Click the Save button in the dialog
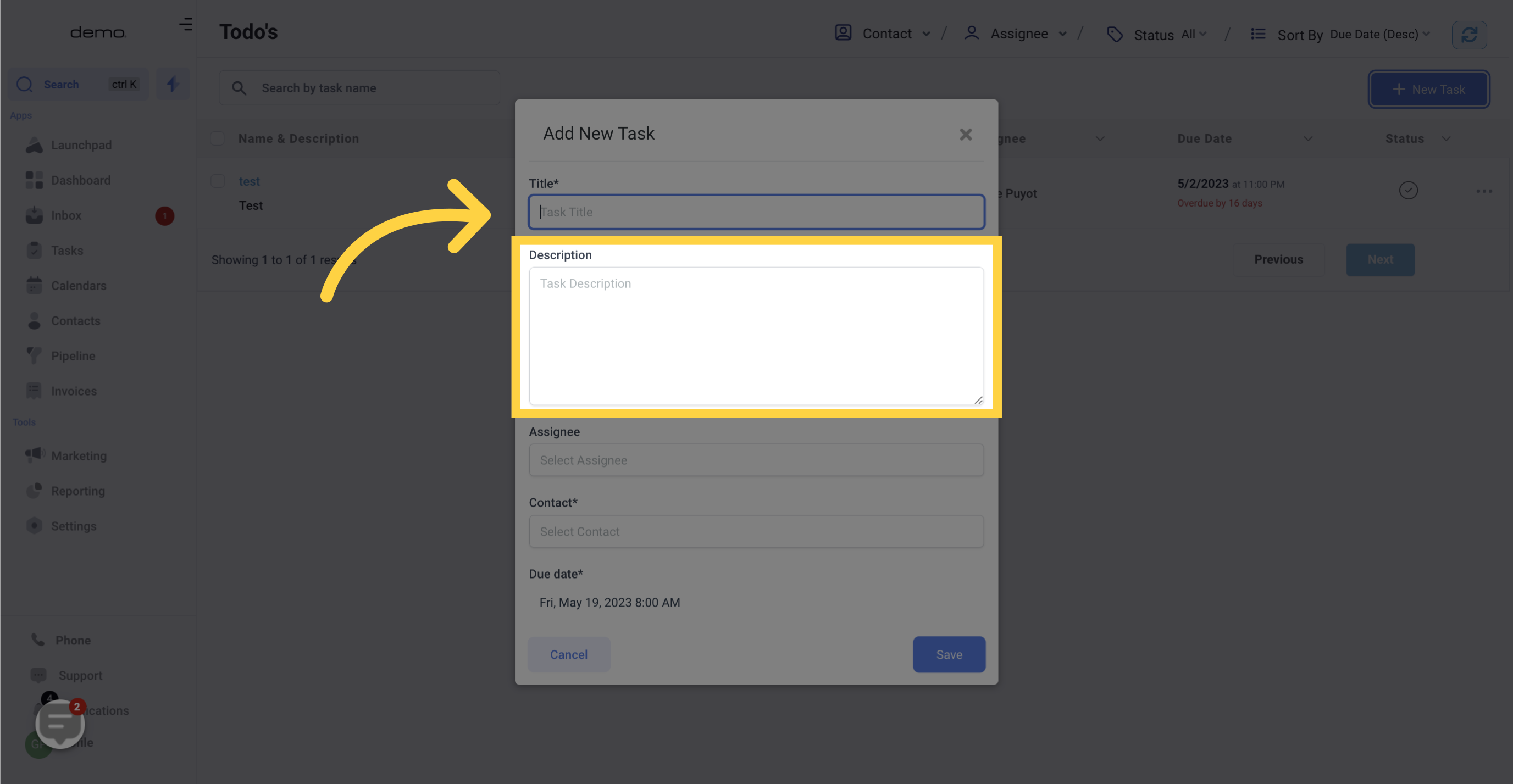 tap(949, 654)
